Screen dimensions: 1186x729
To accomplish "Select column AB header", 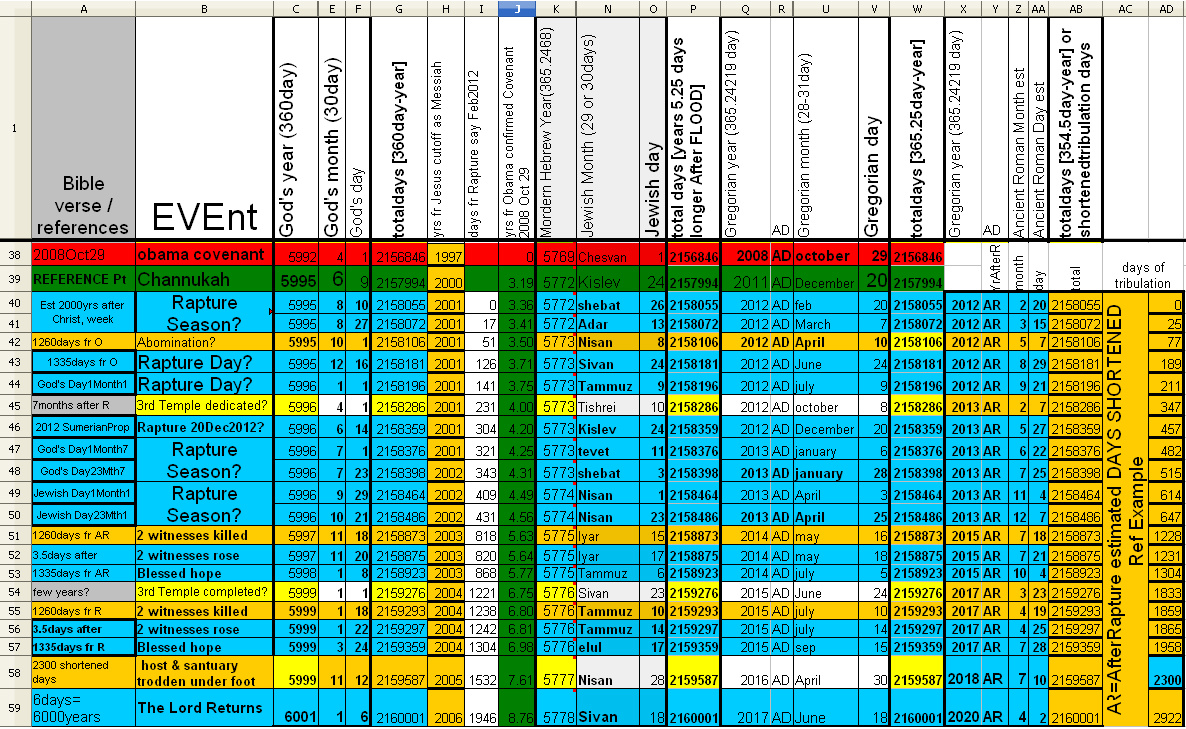I will point(1076,8).
